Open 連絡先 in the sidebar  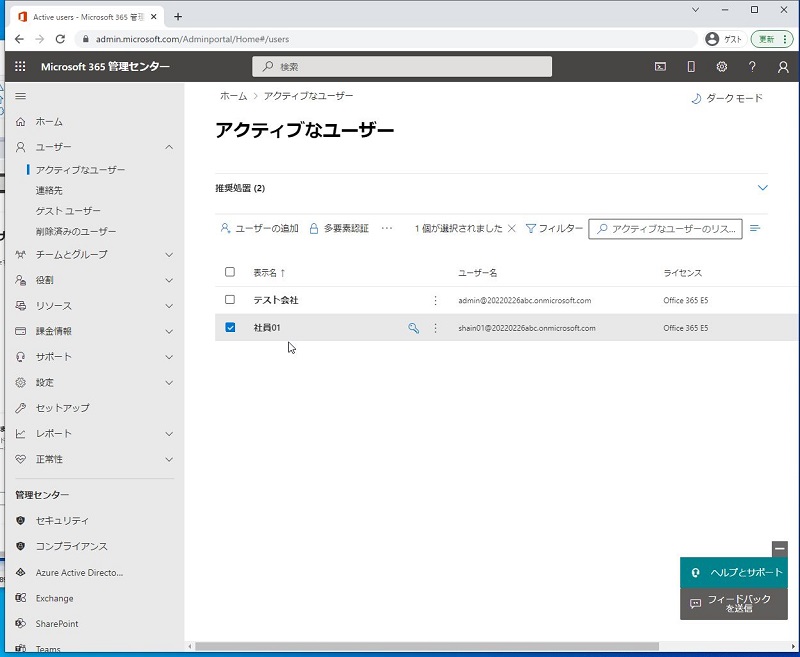(49, 190)
